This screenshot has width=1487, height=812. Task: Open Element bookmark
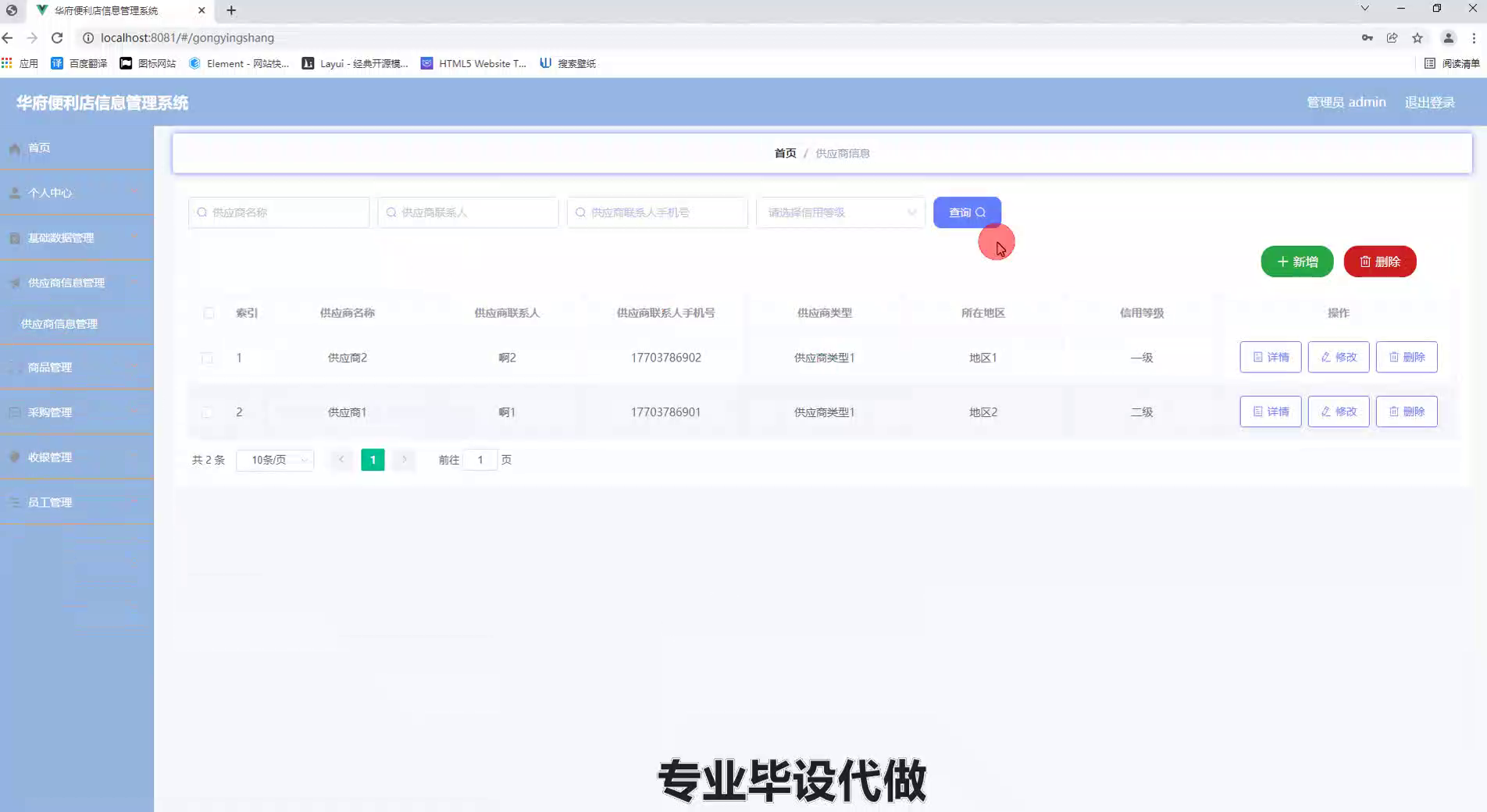coord(239,63)
